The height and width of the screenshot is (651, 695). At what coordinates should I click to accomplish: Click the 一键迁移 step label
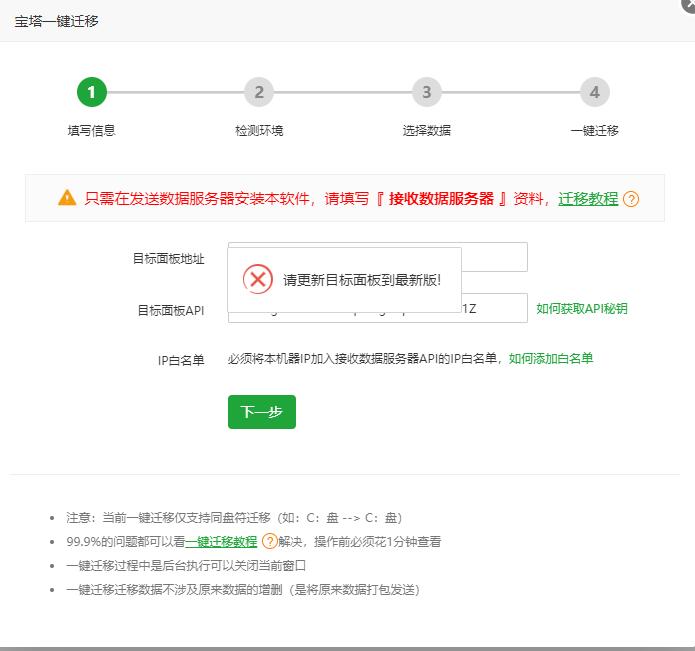coord(595,131)
